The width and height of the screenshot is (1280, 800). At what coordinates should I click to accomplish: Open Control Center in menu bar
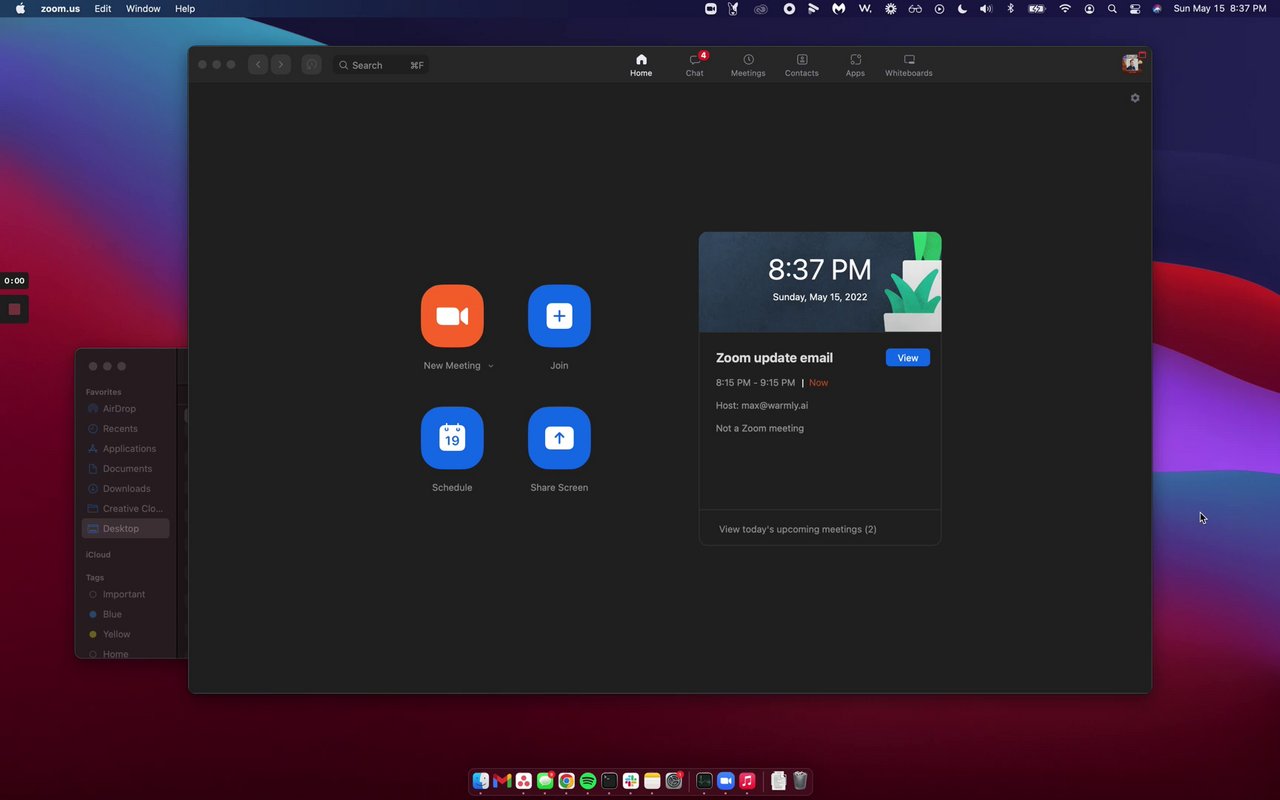[1135, 9]
